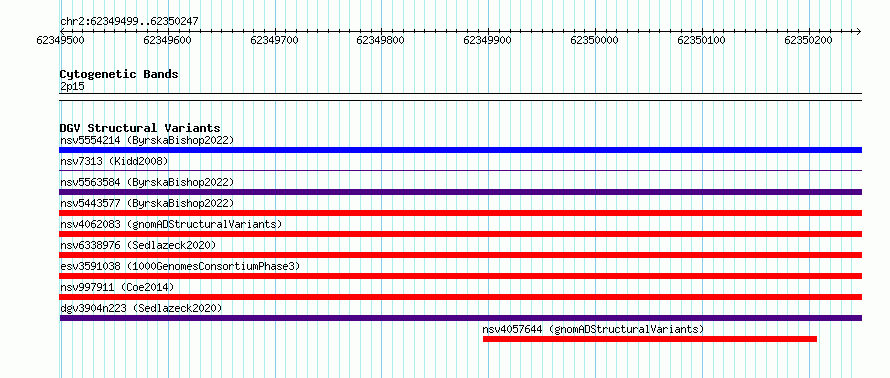Click the 2p15 cytogenetic band line
The height and width of the screenshot is (378, 890).
click(461, 97)
